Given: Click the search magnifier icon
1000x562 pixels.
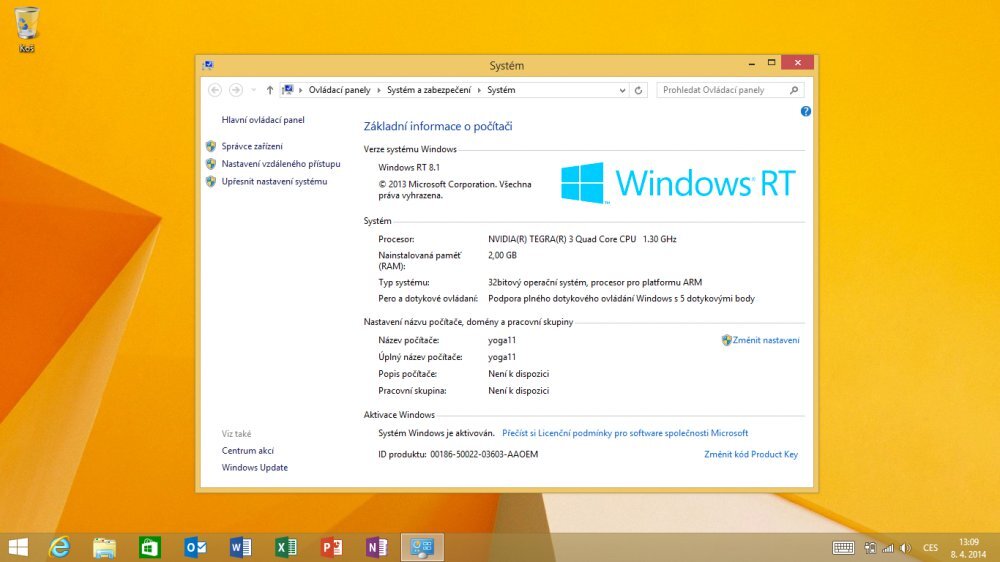Looking at the screenshot, I should (794, 90).
